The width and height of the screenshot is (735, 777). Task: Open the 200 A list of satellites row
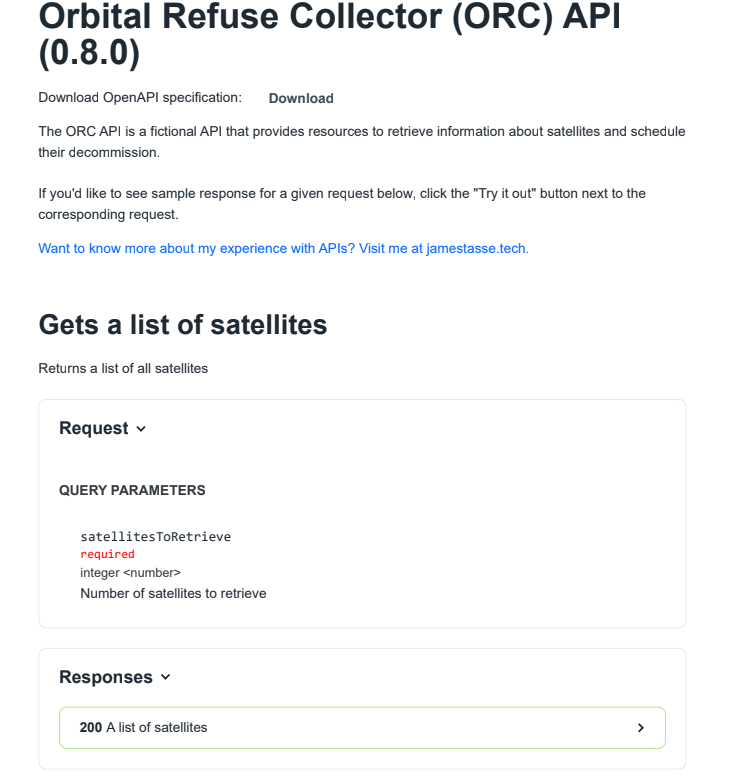[x=362, y=727]
